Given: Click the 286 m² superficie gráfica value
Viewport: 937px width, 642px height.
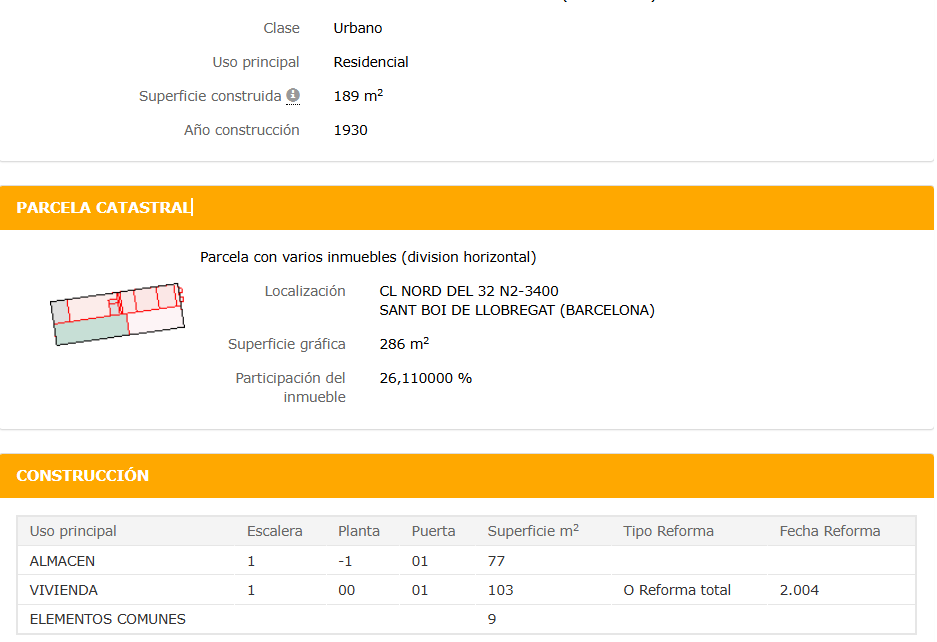Looking at the screenshot, I should tap(404, 344).
